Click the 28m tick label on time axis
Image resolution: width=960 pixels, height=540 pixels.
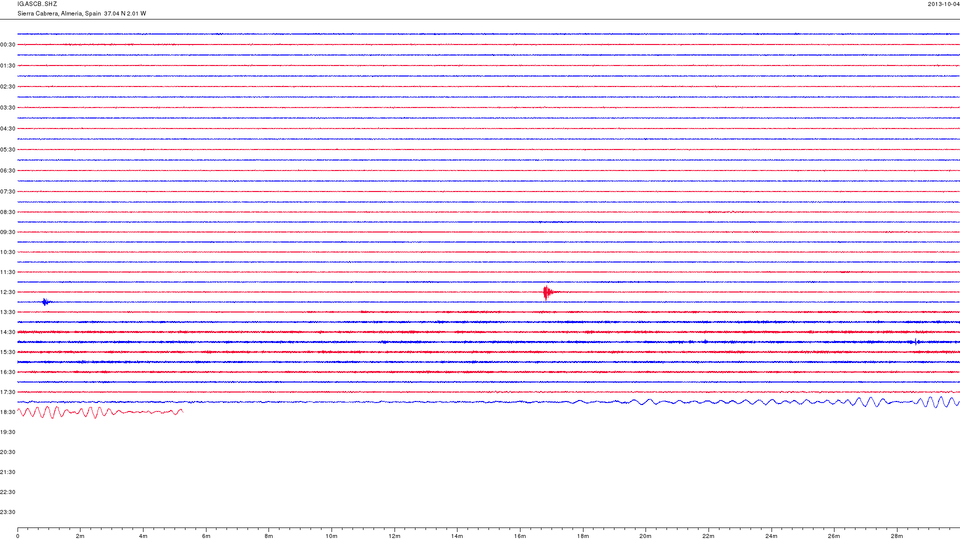896,536
